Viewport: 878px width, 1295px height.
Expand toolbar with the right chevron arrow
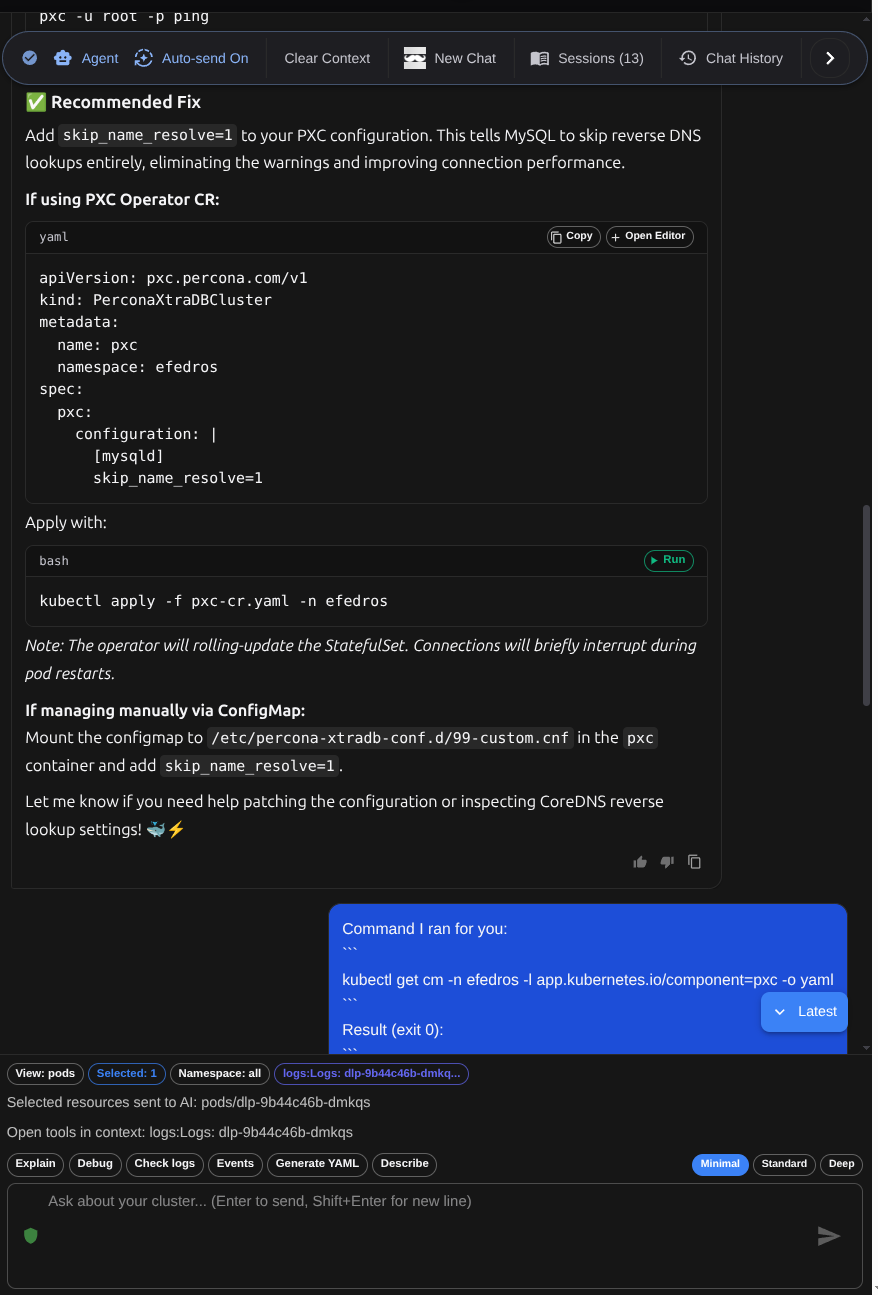point(830,58)
